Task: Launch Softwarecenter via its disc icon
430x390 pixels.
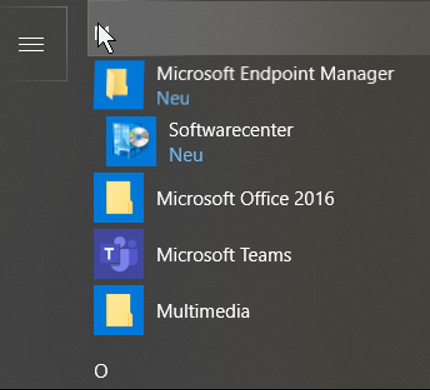Action: pyautogui.click(x=131, y=141)
